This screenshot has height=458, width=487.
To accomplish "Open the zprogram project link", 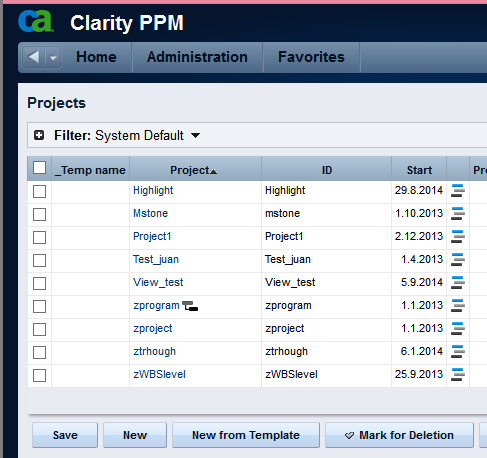I will click(156, 305).
